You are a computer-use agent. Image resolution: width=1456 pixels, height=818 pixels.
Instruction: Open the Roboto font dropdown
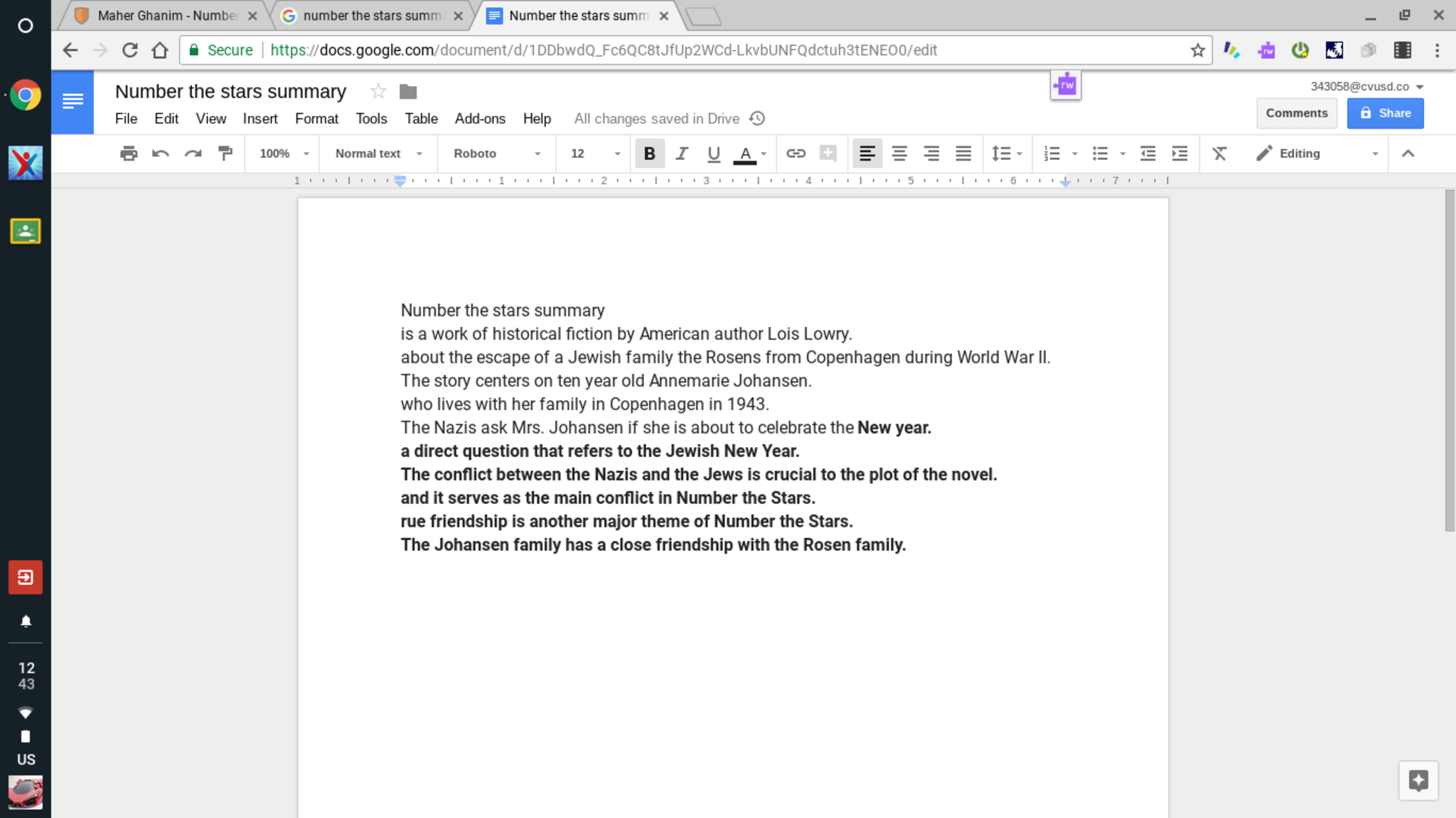pyautogui.click(x=496, y=154)
